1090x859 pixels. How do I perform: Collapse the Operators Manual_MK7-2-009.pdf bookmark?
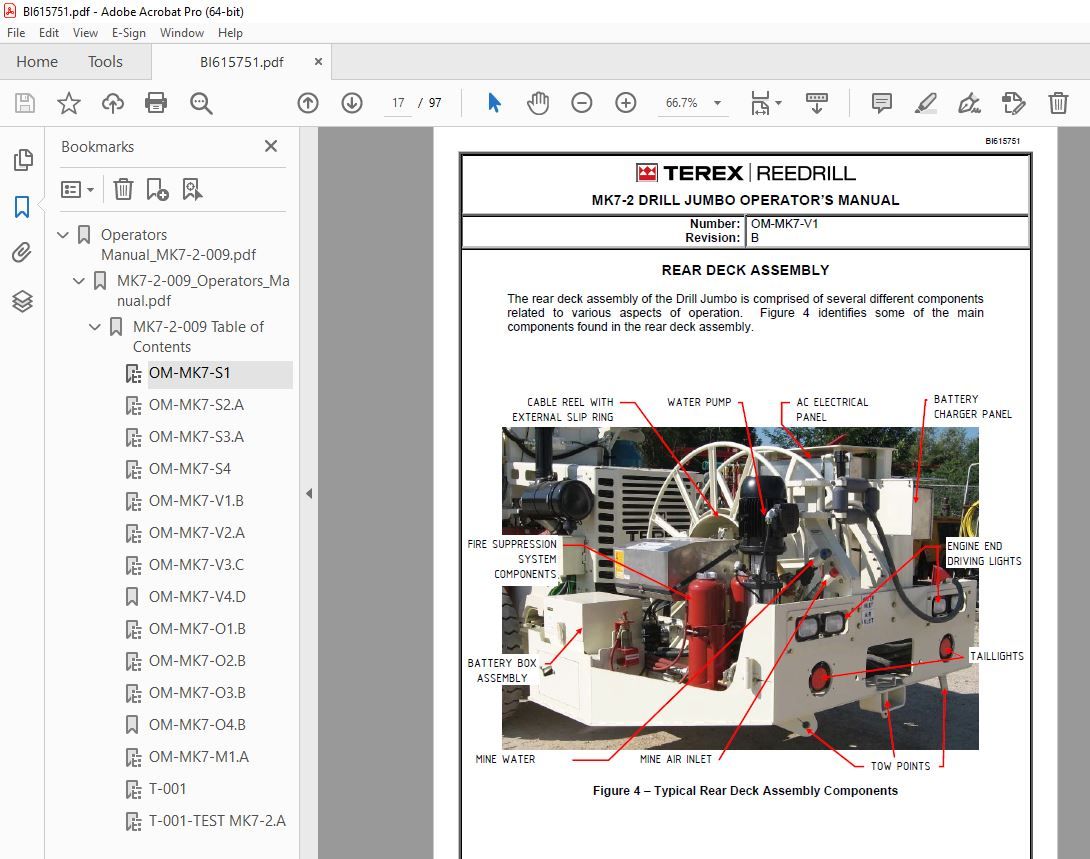point(62,234)
